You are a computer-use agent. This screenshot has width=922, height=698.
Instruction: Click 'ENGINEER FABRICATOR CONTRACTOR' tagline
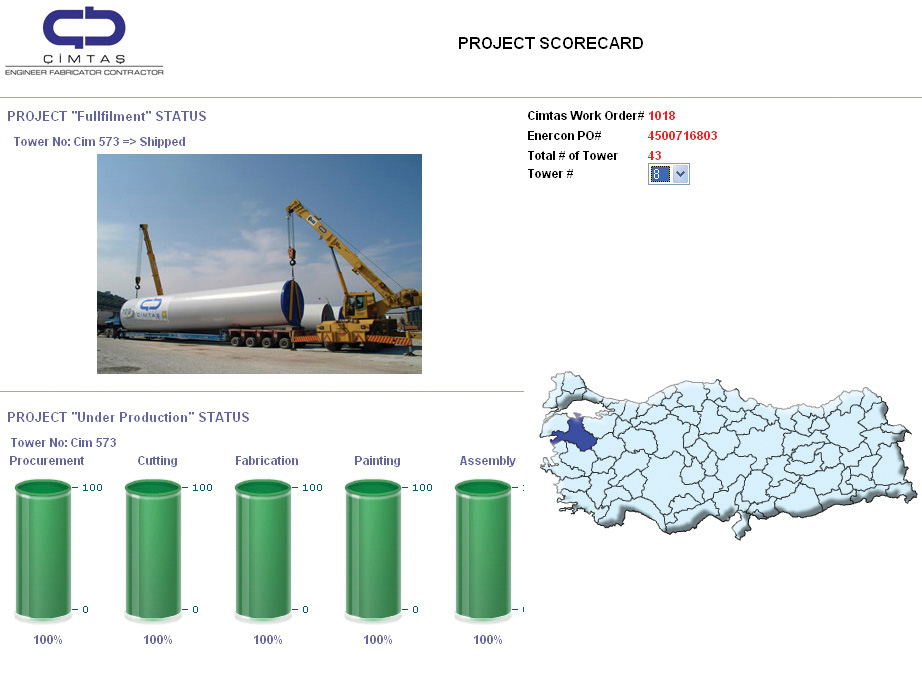click(x=84, y=72)
